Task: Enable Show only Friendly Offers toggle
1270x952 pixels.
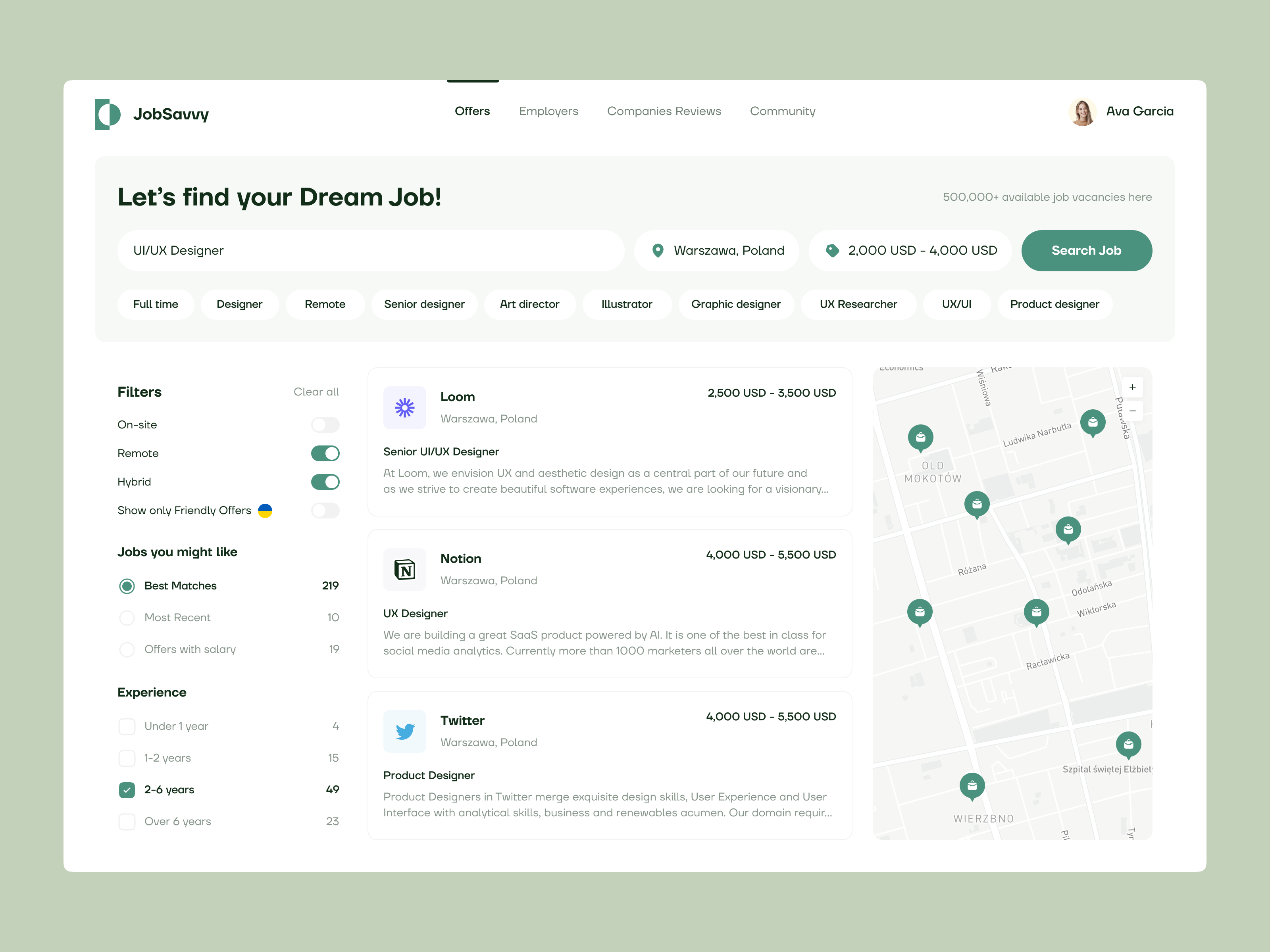Action: 325,510
